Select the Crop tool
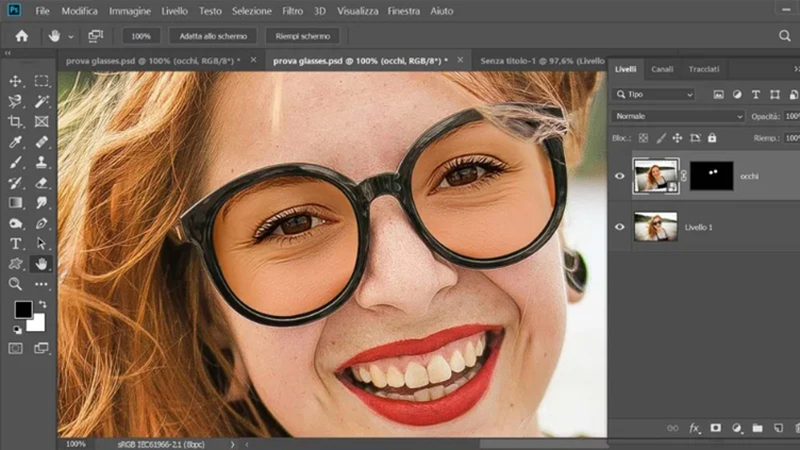Viewport: 800px width, 450px height. [15, 121]
